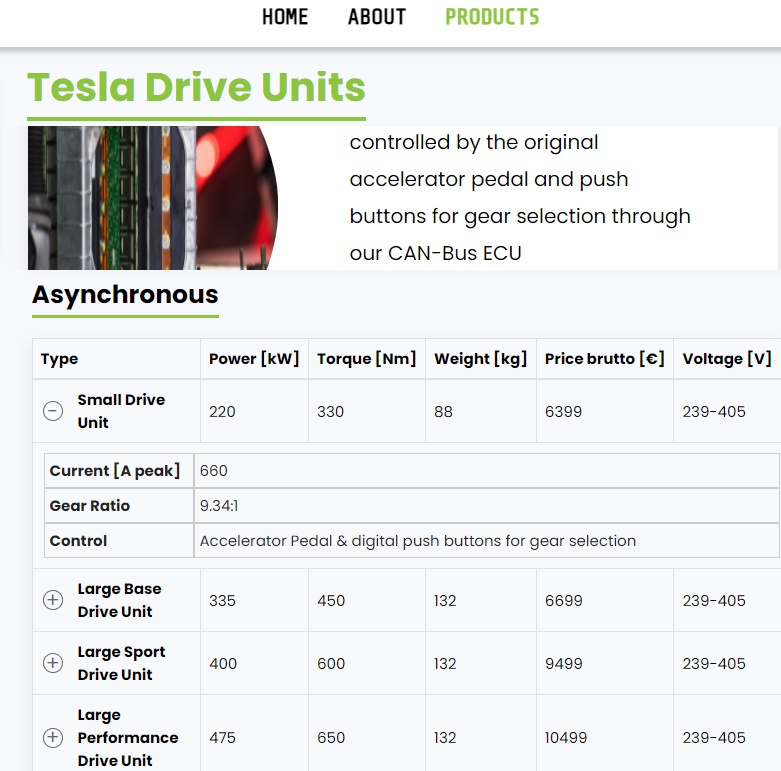Click plus icon beside Large Performance Drive Unit
Screen dimensions: 781x771
click(53, 737)
